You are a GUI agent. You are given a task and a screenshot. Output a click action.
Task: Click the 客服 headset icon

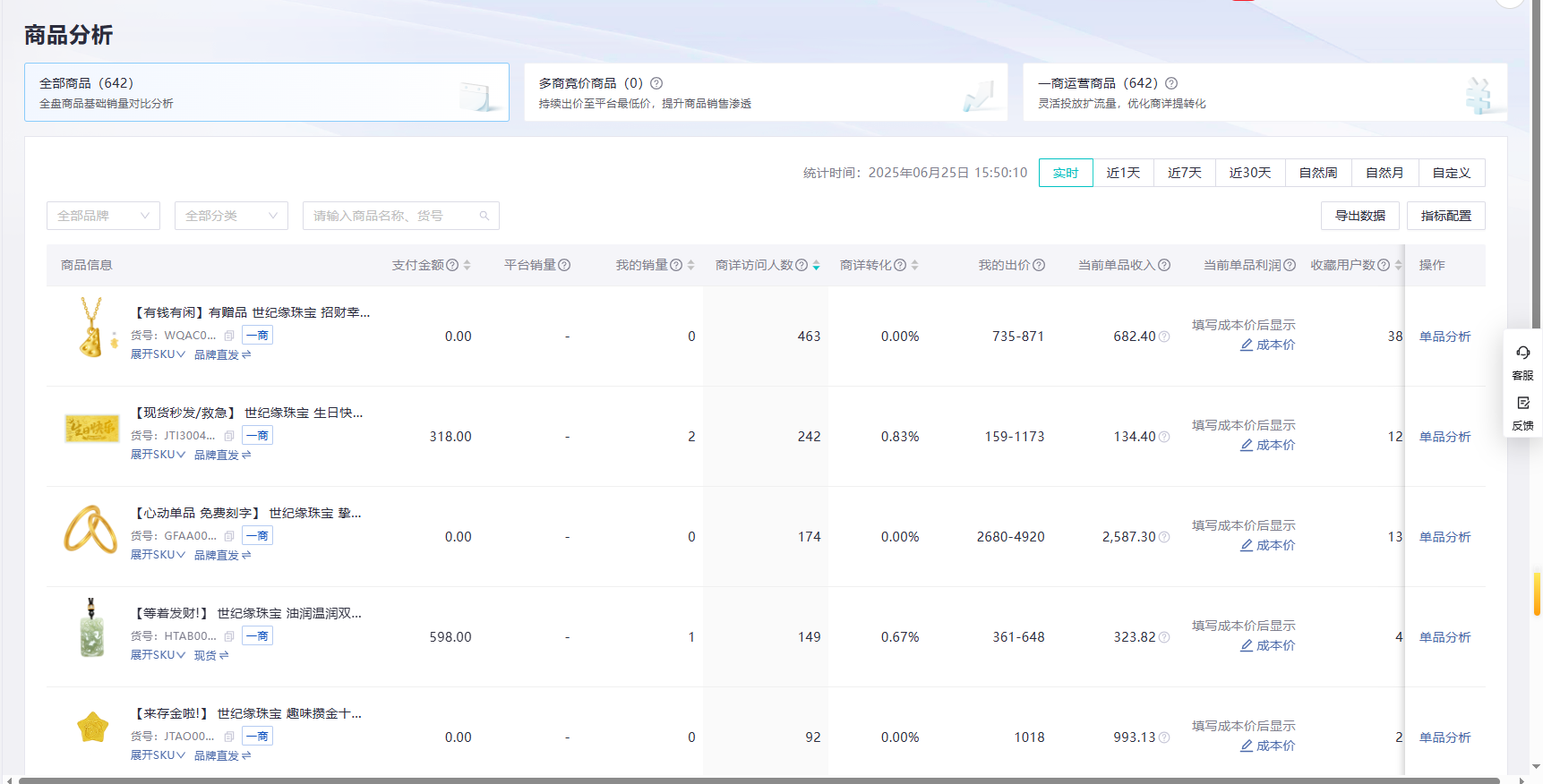pos(1522,353)
